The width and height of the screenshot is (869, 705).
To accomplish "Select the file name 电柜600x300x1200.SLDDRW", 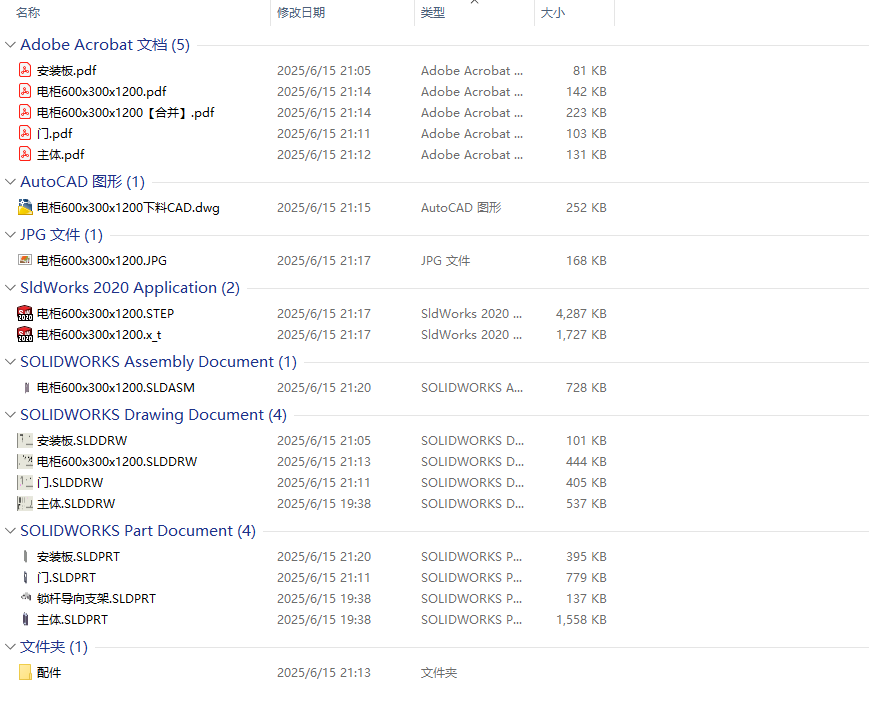I will click(116, 461).
